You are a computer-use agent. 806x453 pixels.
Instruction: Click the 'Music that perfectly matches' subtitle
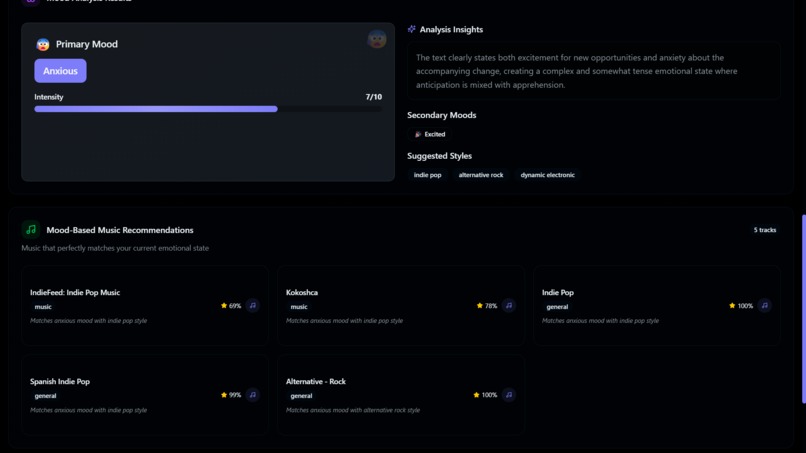115,248
